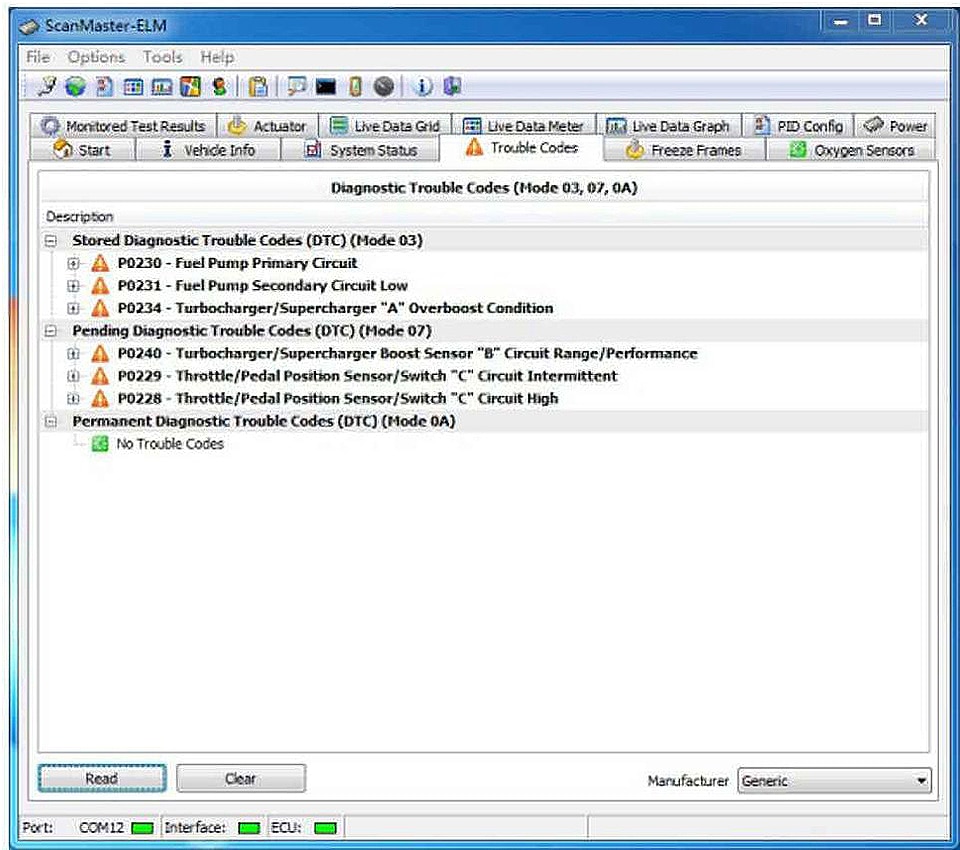Collapse the Permanent Diagnostic Trouble Codes section
Screen dimensions: 960x850
pyautogui.click(x=51, y=421)
